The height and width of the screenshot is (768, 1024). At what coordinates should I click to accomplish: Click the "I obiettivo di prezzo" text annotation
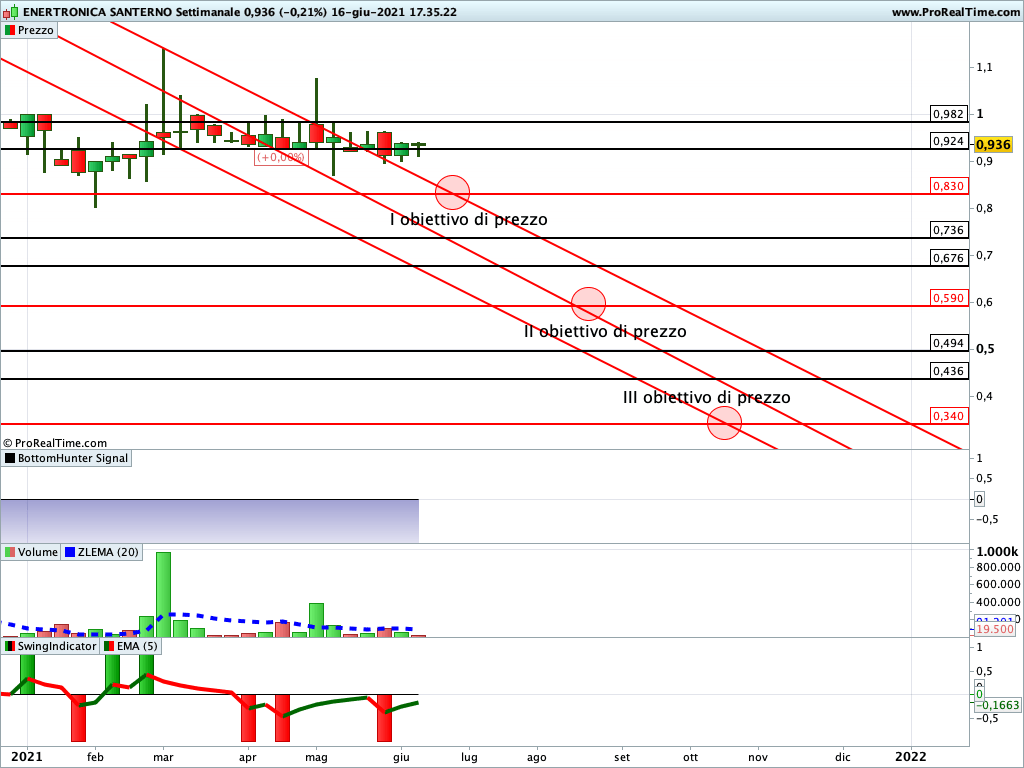[x=468, y=219]
